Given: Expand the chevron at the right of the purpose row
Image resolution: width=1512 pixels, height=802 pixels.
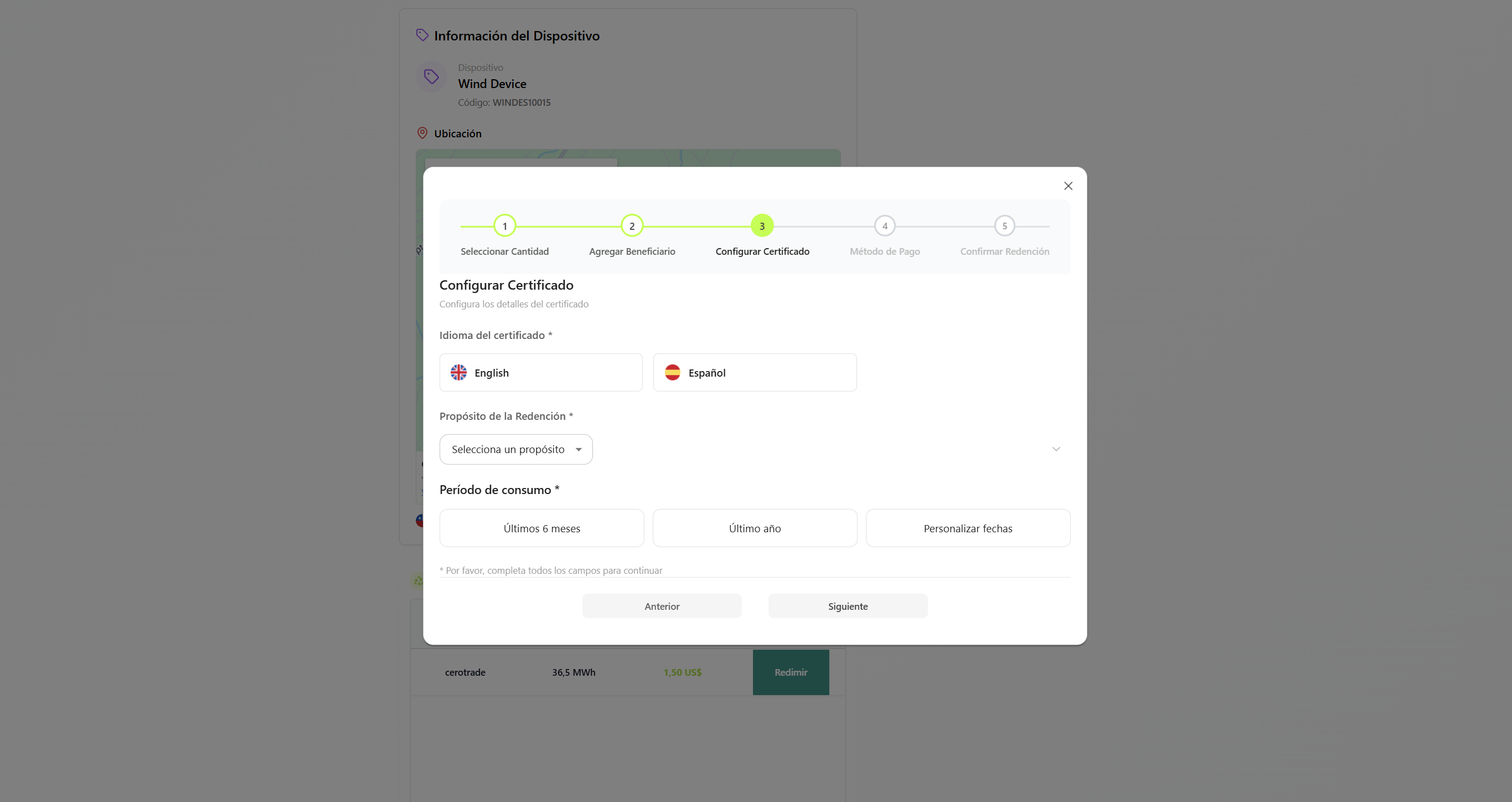Looking at the screenshot, I should (1056, 449).
